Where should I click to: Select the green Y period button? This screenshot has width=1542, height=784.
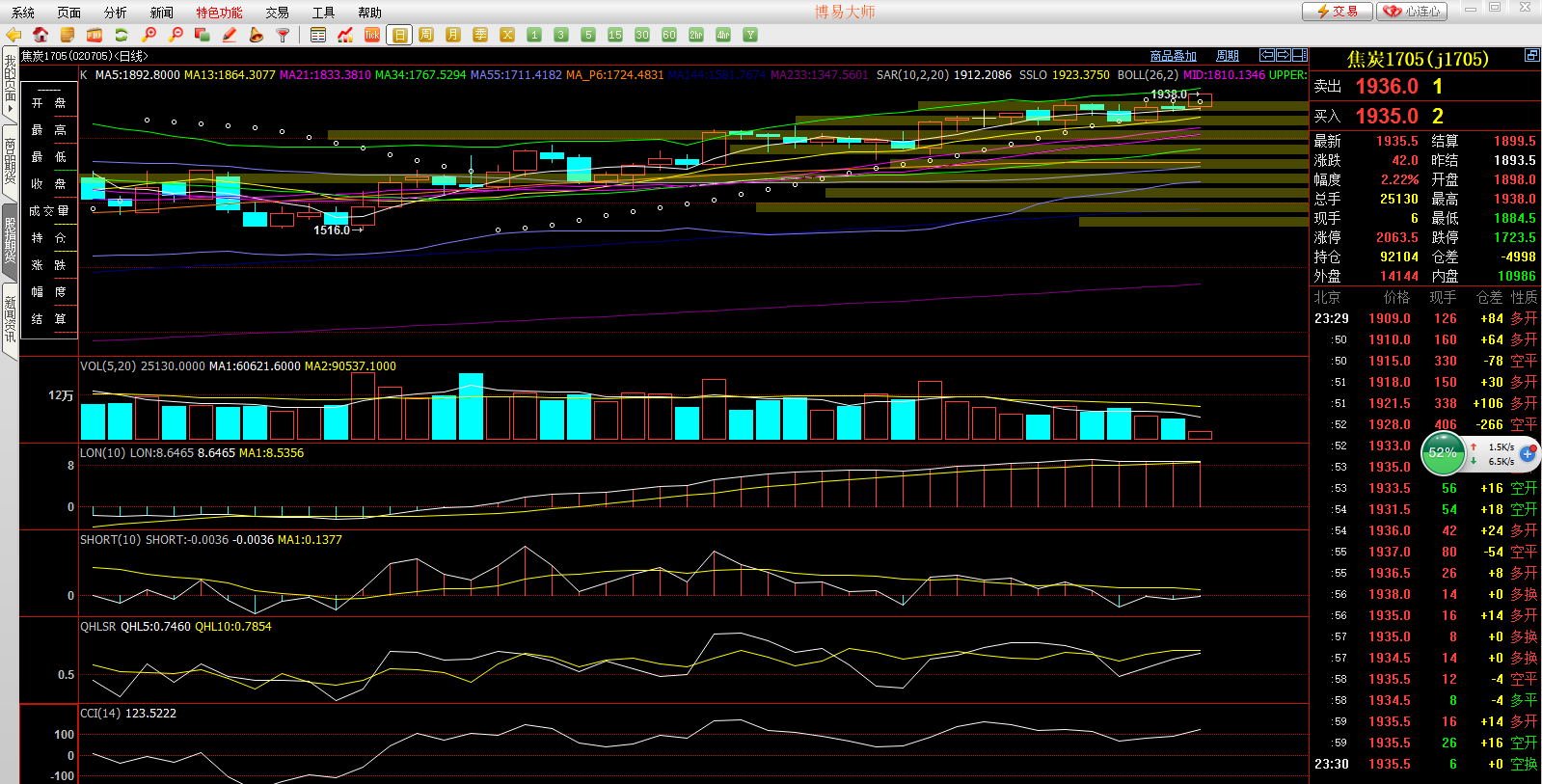click(750, 35)
